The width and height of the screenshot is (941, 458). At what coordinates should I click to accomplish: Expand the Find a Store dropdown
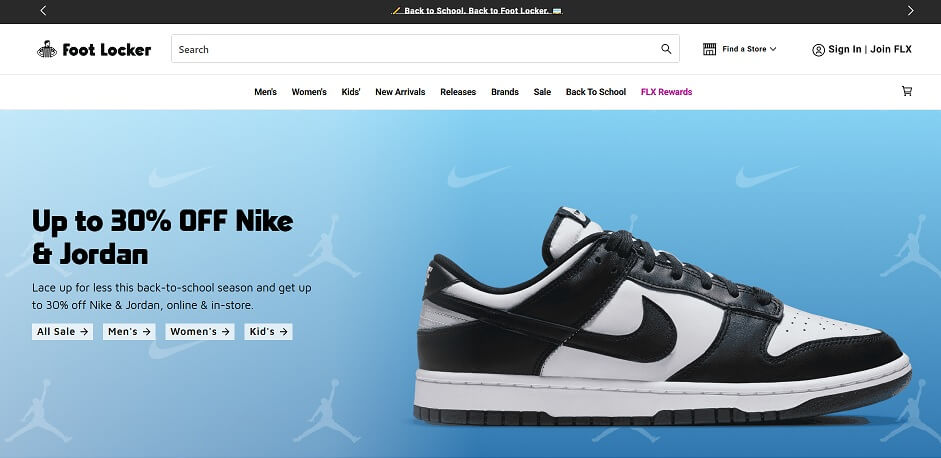coord(749,49)
